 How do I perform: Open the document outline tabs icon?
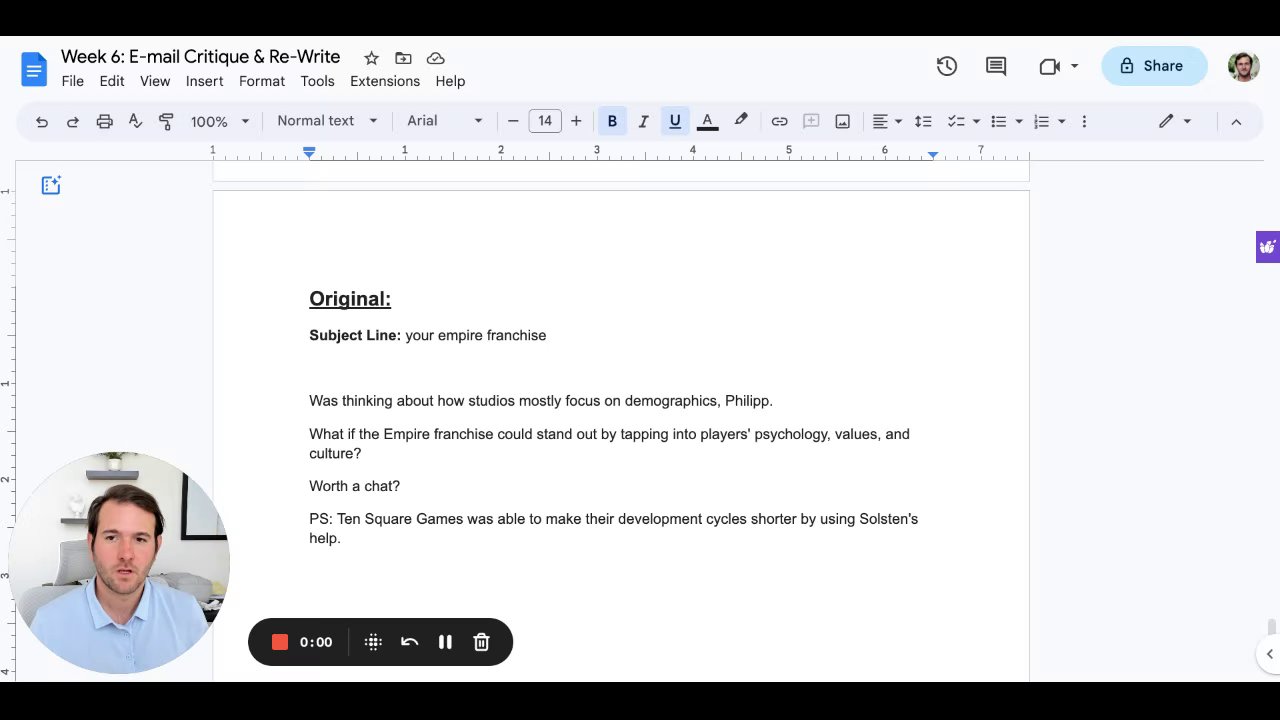pos(51,185)
